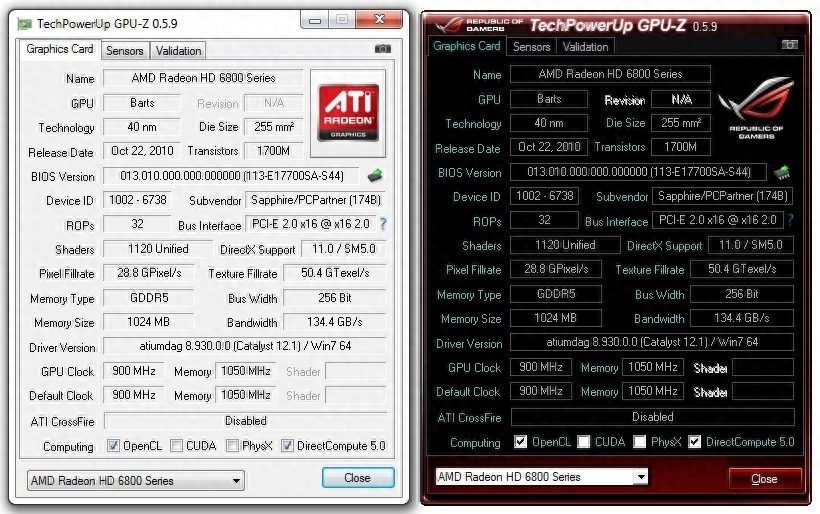Click GPU Clock '900 MHz' in the left window
The height and width of the screenshot is (514, 820).
click(133, 371)
